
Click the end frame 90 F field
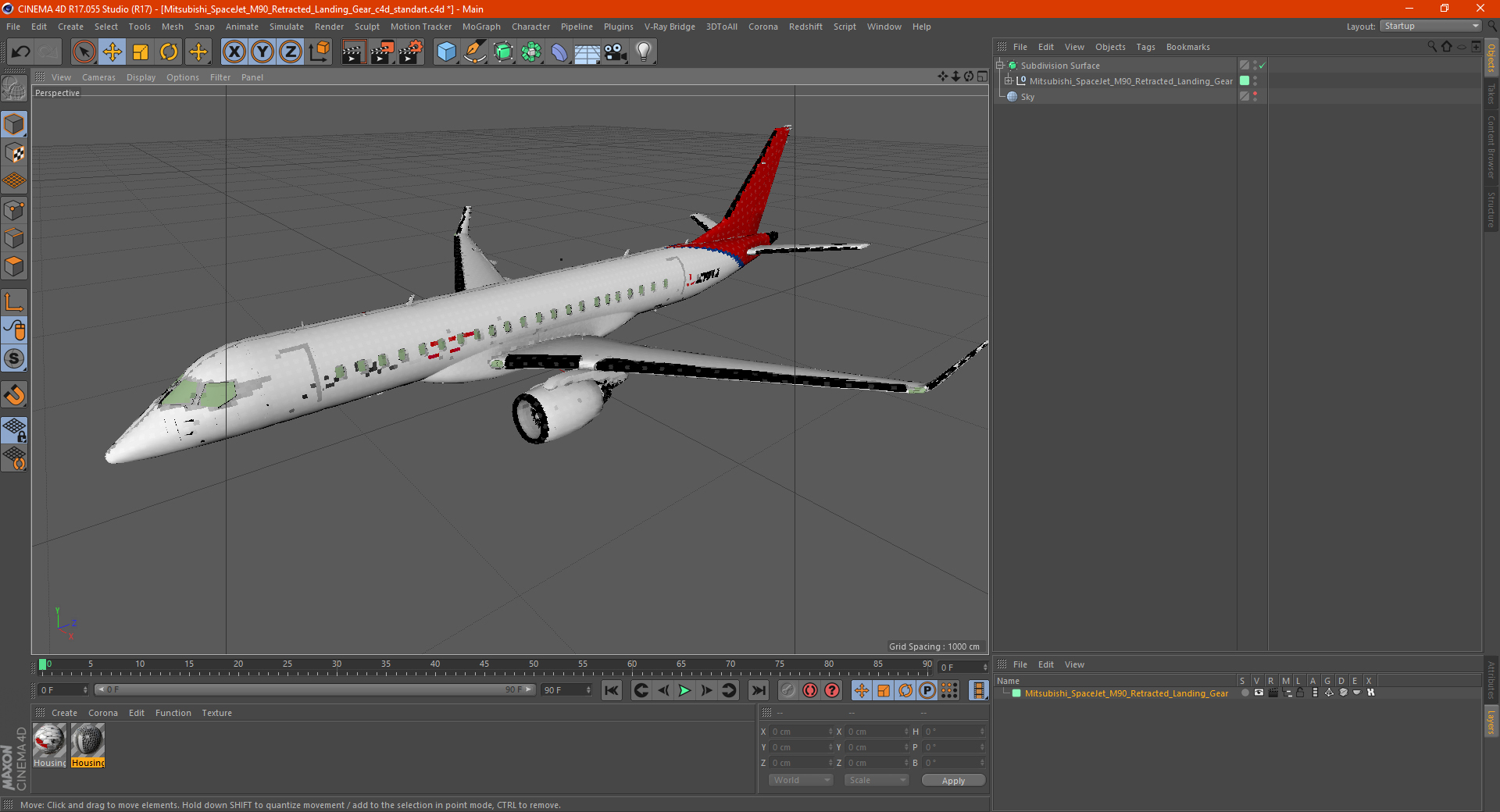point(566,690)
